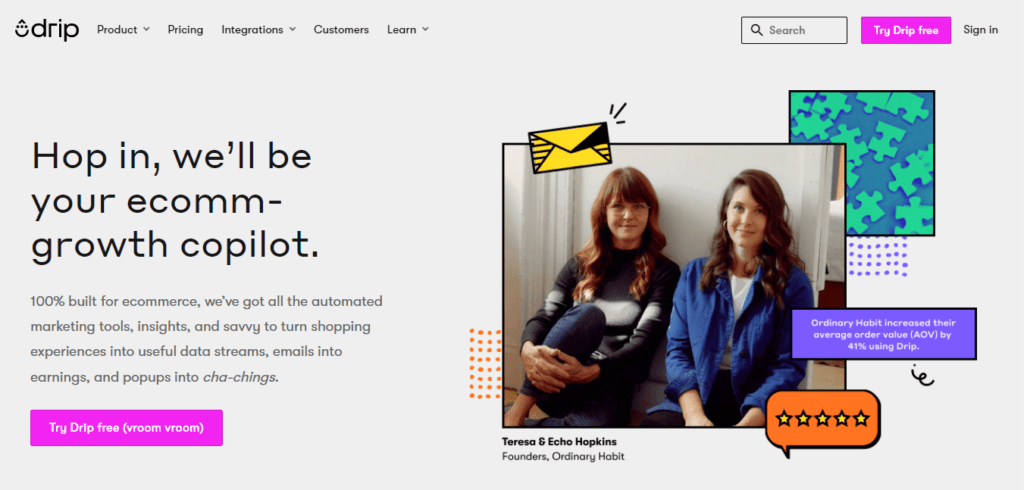Click the founders photo
The height and width of the screenshot is (490, 1024).
[674, 286]
